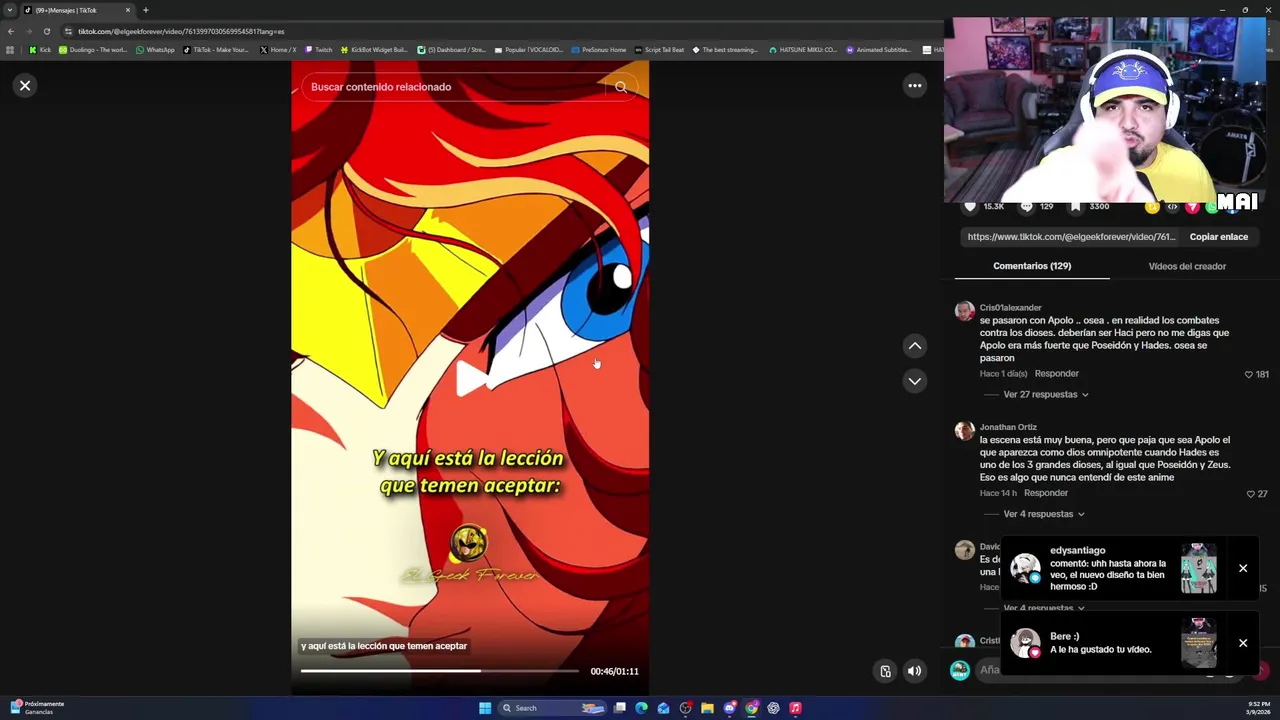Reply to Cris01alexander's comment via Responder
Screen dimensions: 1280x720
coord(1056,374)
